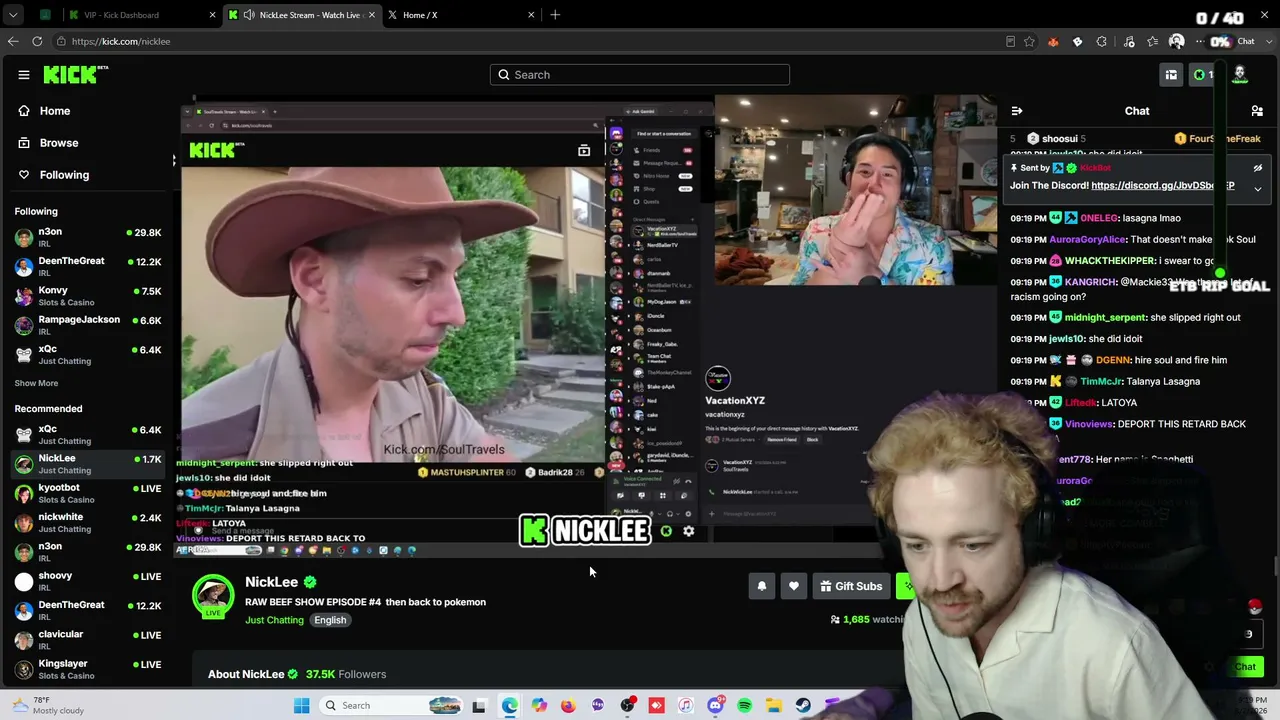Screen dimensions: 1280x720
Task: Open Spotify from the taskbar
Action: (x=745, y=706)
